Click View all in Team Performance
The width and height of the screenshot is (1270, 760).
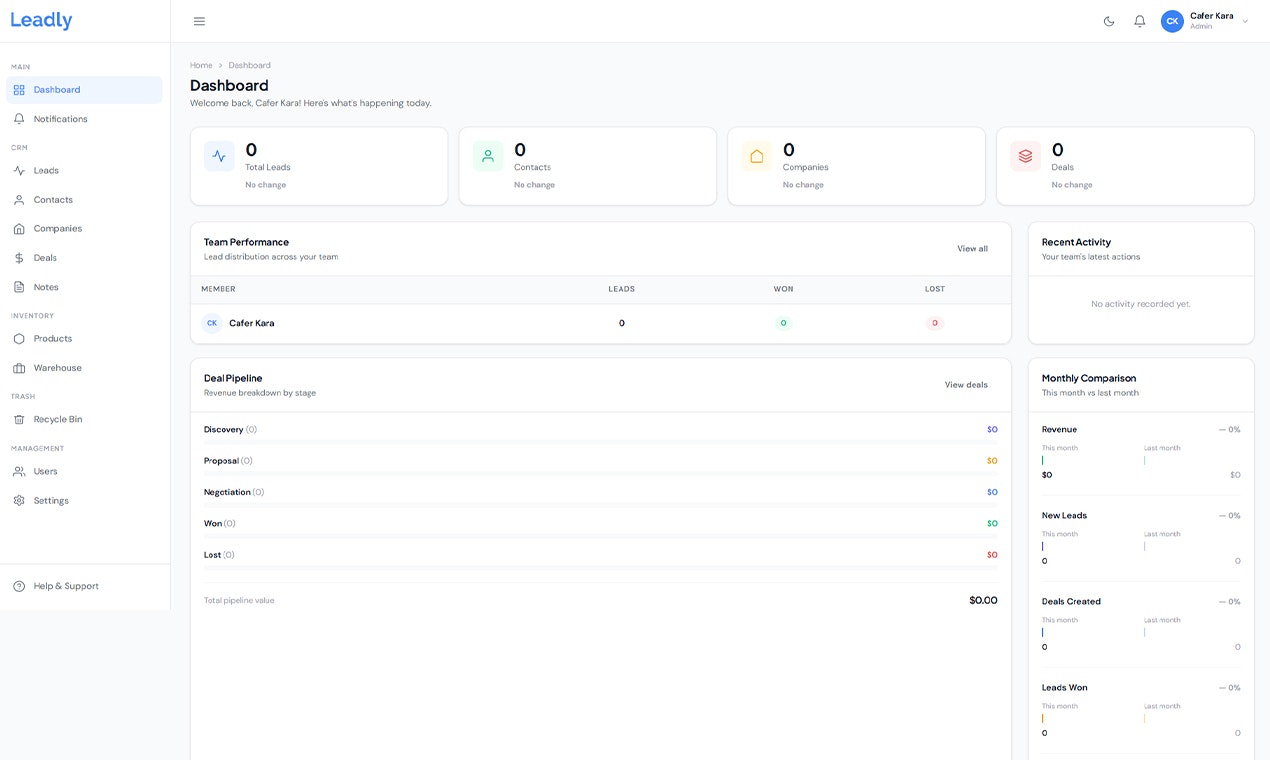(972, 249)
